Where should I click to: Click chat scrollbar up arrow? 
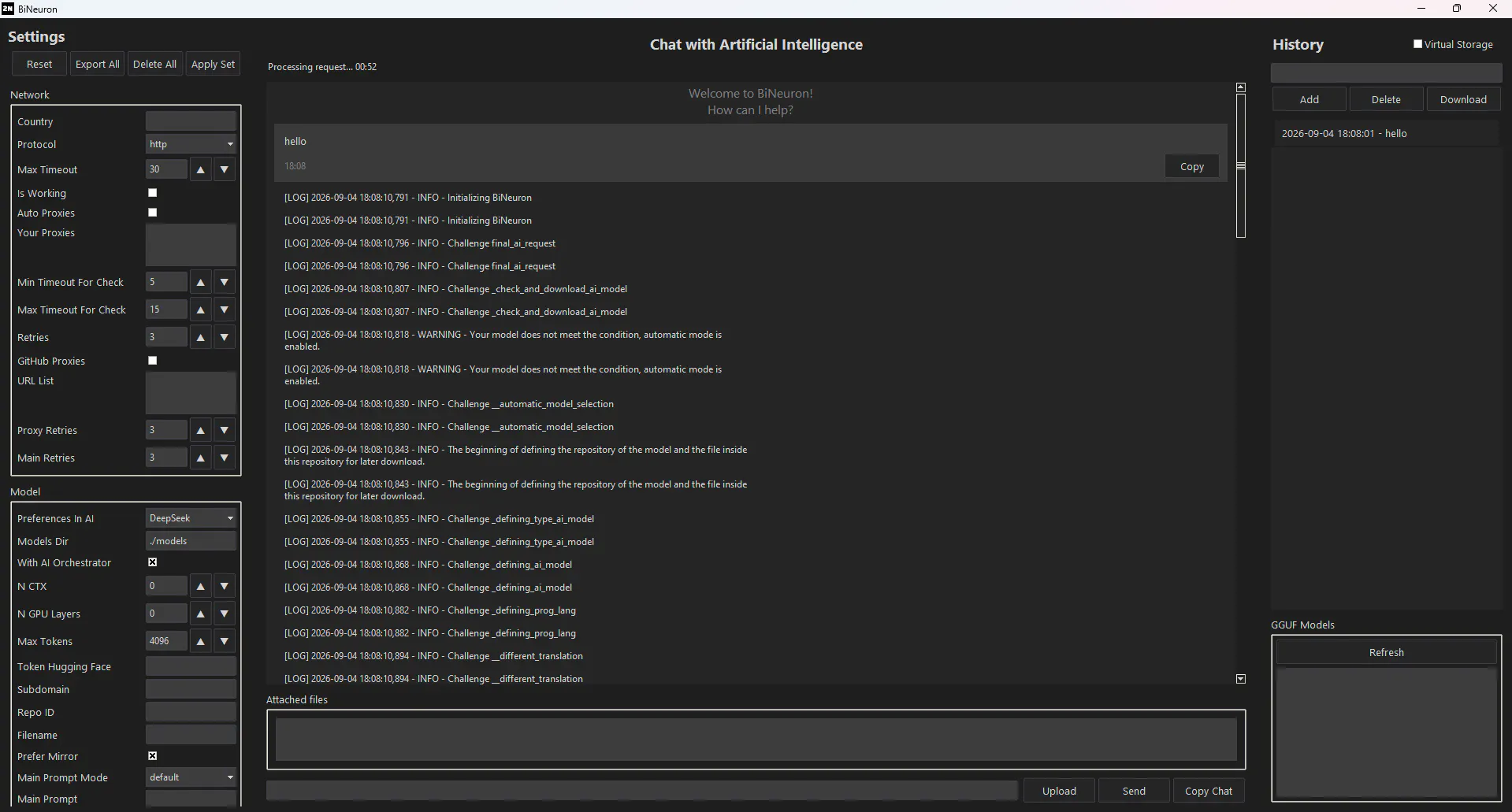point(1241,87)
